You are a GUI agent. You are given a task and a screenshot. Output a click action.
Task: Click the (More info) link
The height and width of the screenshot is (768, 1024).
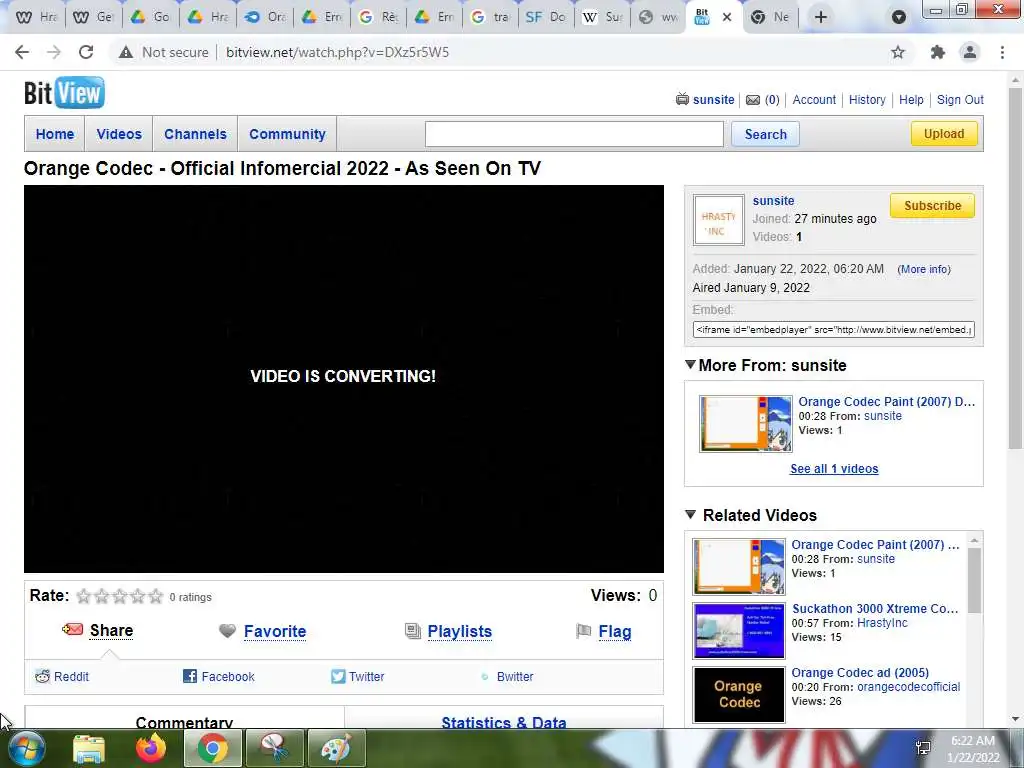click(924, 269)
